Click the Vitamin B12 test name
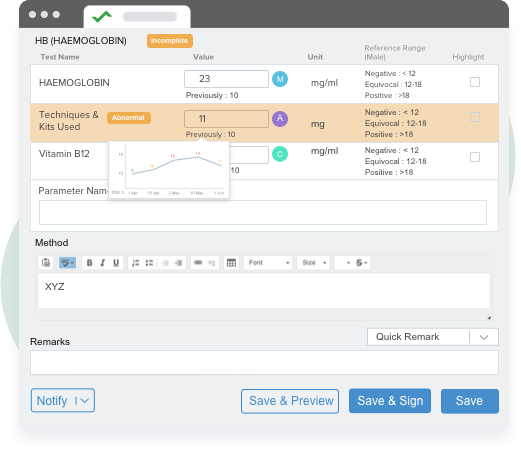Image resolution: width=521 pixels, height=451 pixels. [64, 154]
